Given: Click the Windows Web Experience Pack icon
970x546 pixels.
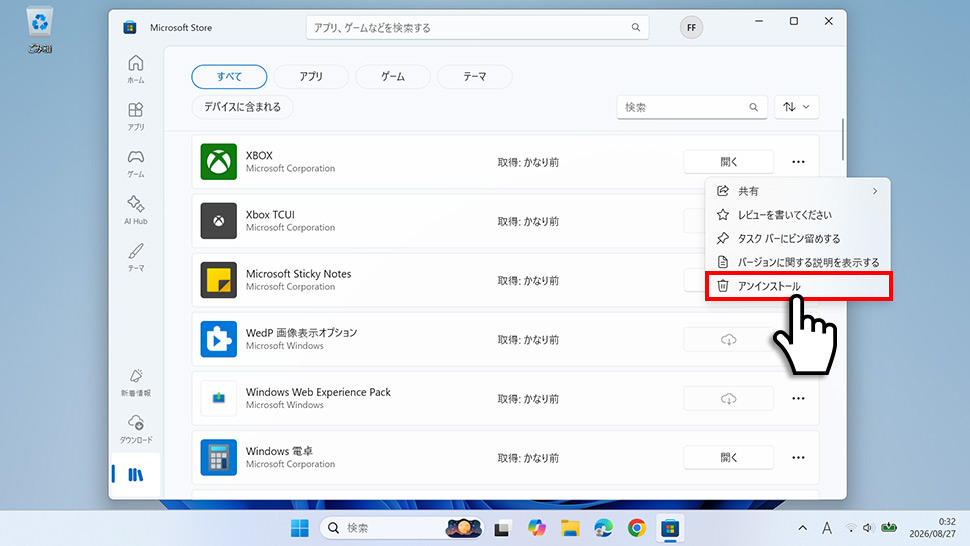Looking at the screenshot, I should [218, 398].
